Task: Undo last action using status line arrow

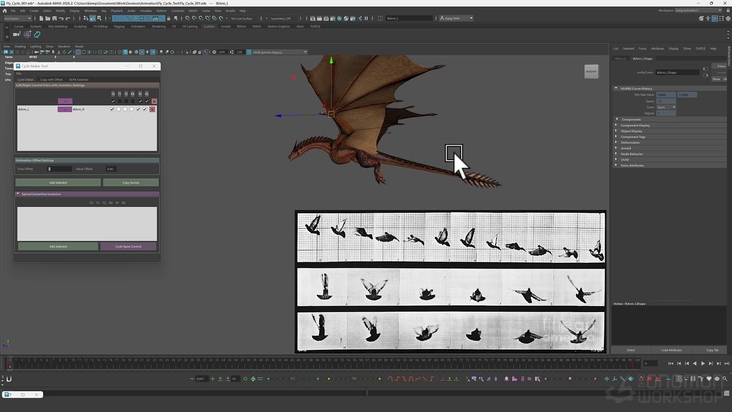Action: click(x=61, y=19)
